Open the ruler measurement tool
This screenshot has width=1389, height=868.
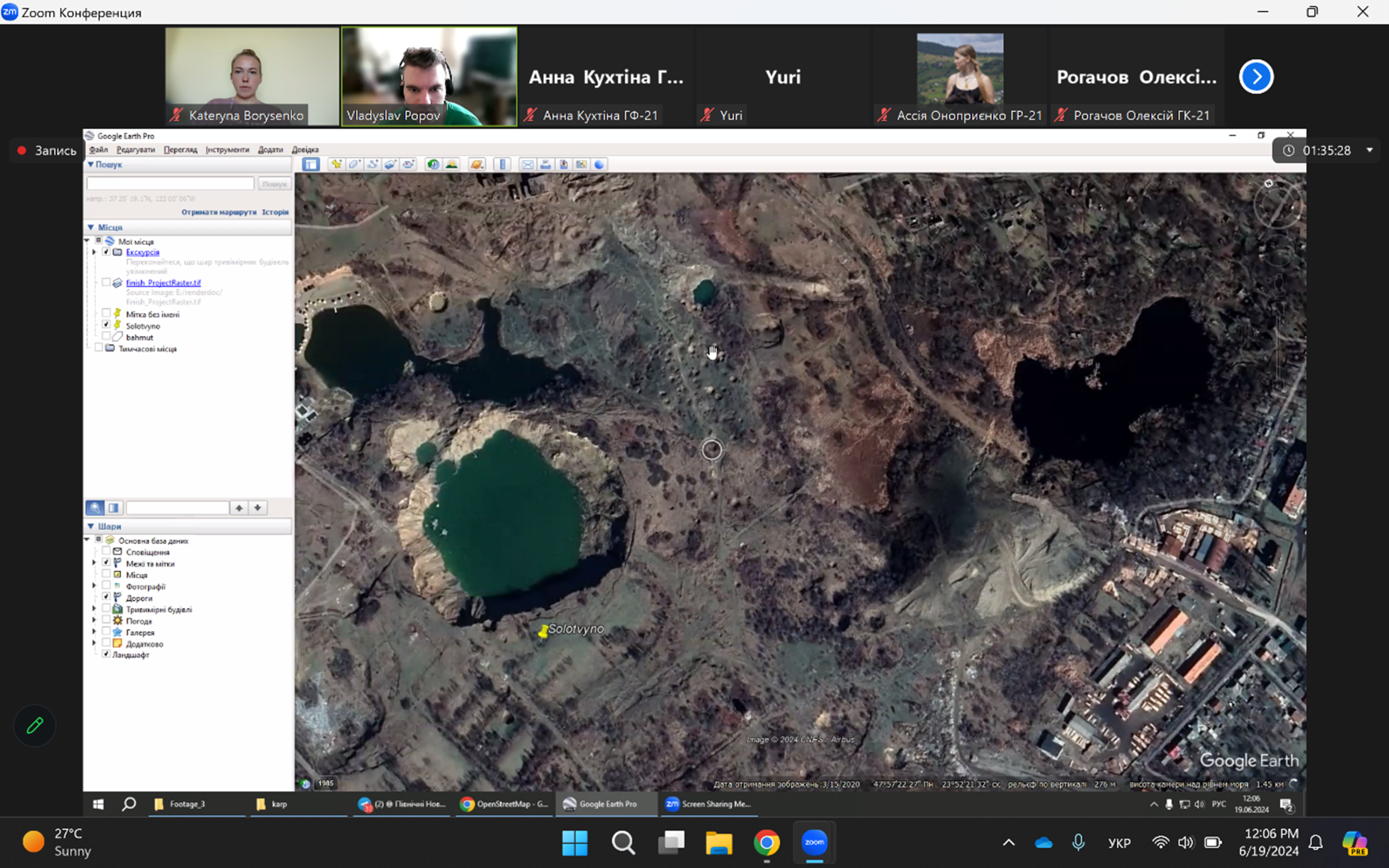coord(502,164)
